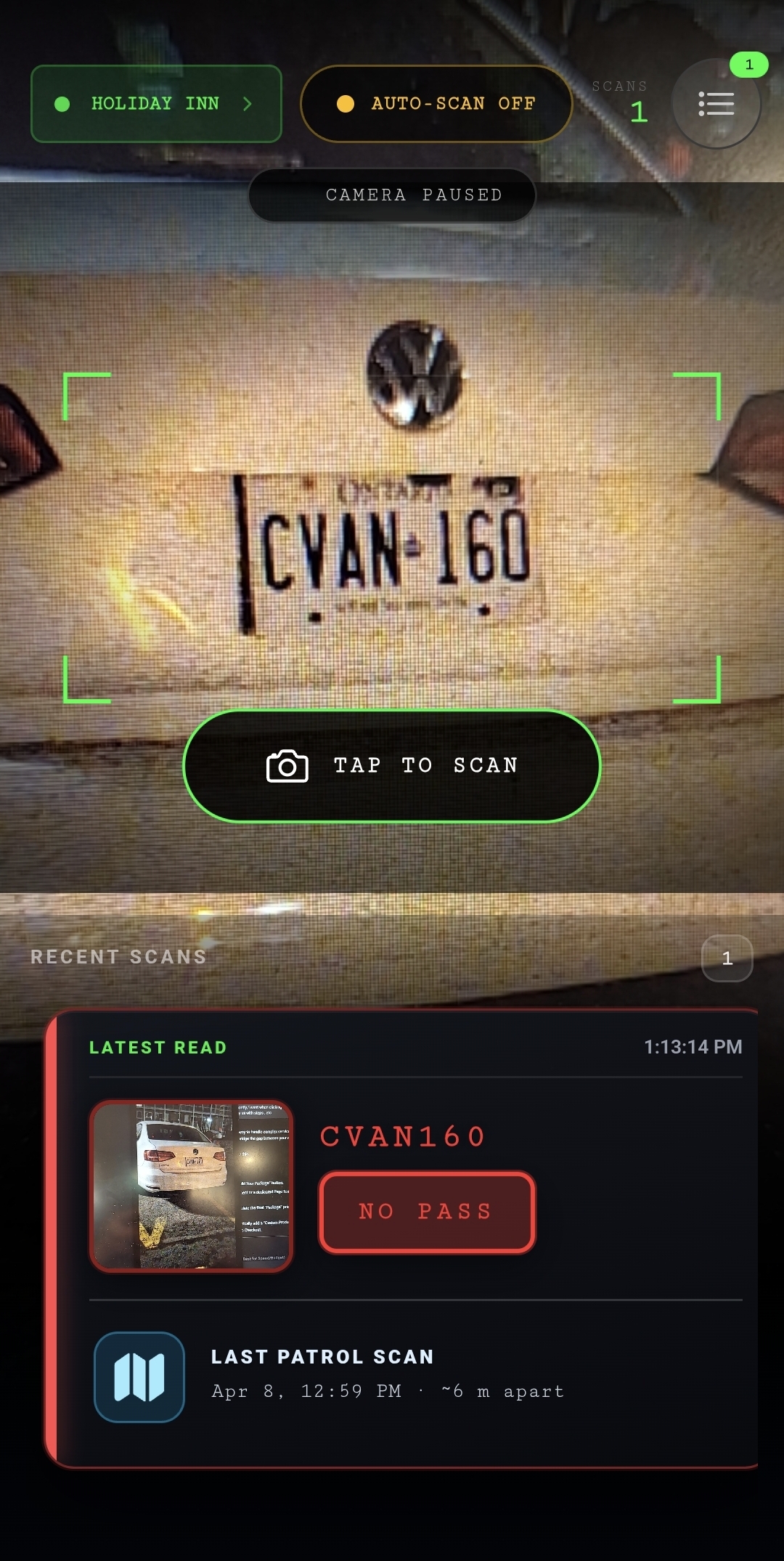Open the scan list menu icon
This screenshot has height=1561, width=784.
click(x=716, y=104)
